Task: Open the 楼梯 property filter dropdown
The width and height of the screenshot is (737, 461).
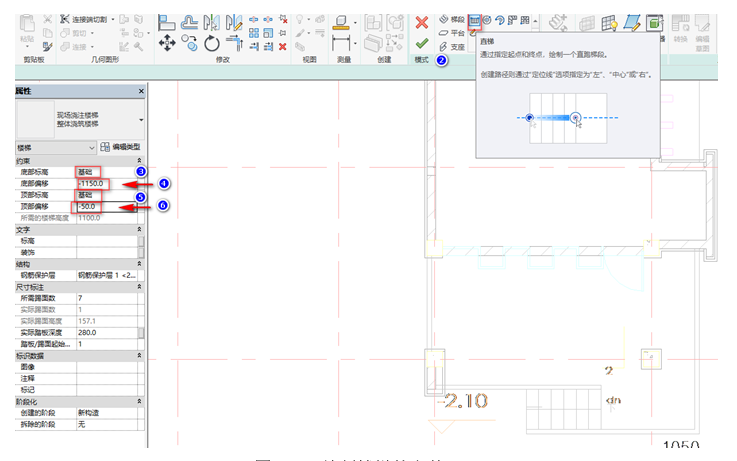Action: pyautogui.click(x=92, y=147)
